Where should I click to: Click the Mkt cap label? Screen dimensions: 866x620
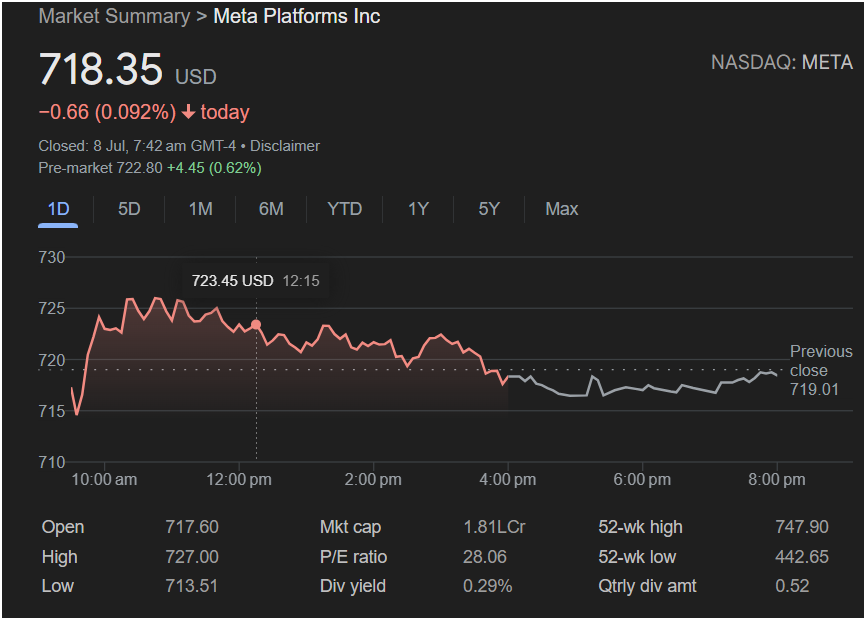351,527
